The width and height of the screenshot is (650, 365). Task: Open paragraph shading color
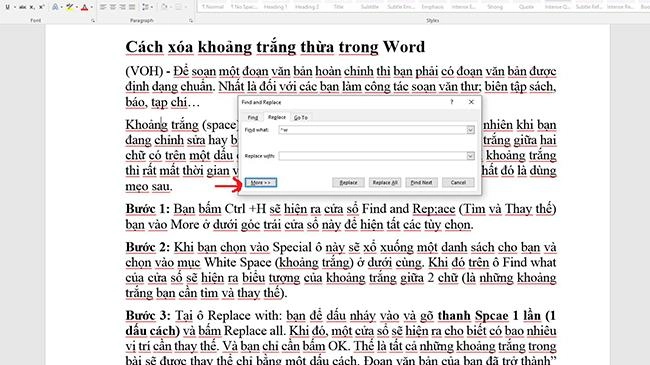164,7
